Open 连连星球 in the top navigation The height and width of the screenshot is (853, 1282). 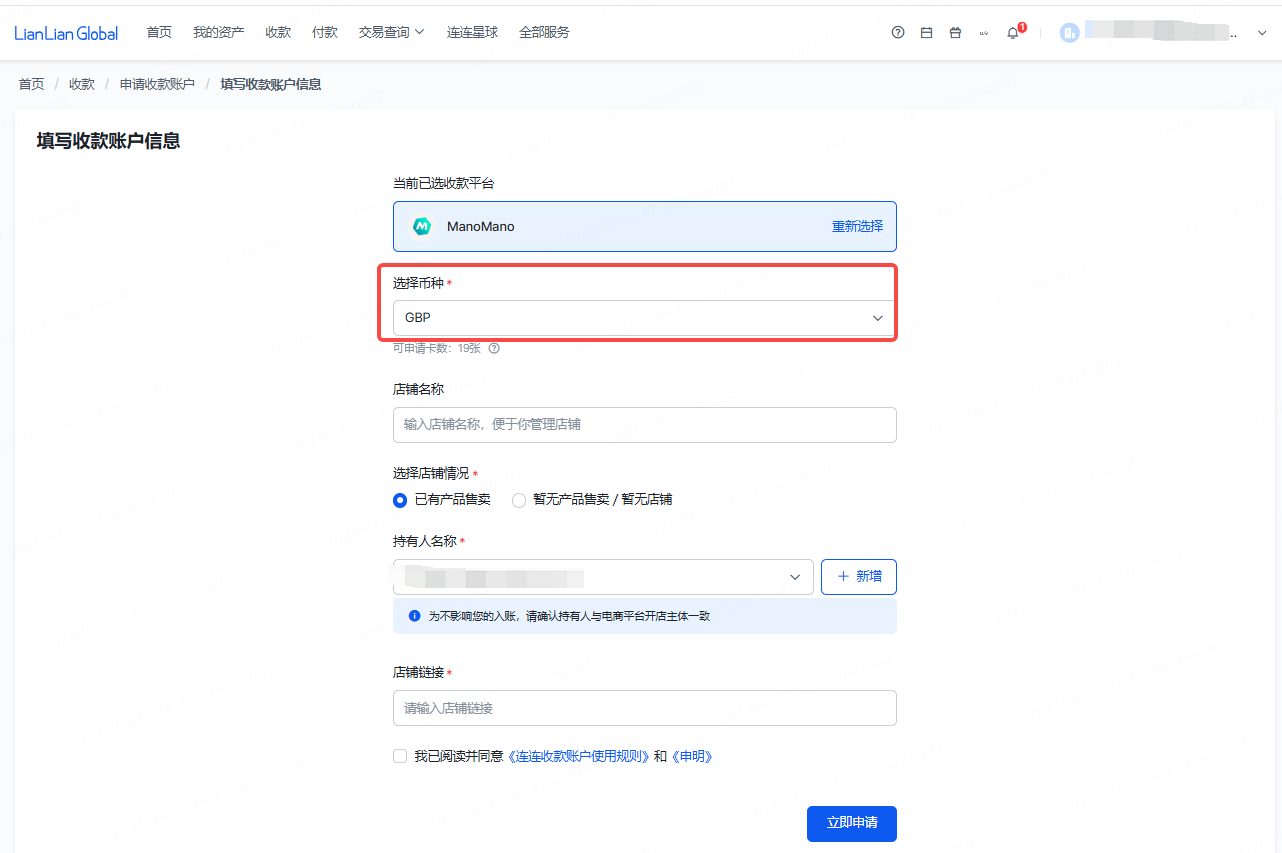pyautogui.click(x=472, y=33)
